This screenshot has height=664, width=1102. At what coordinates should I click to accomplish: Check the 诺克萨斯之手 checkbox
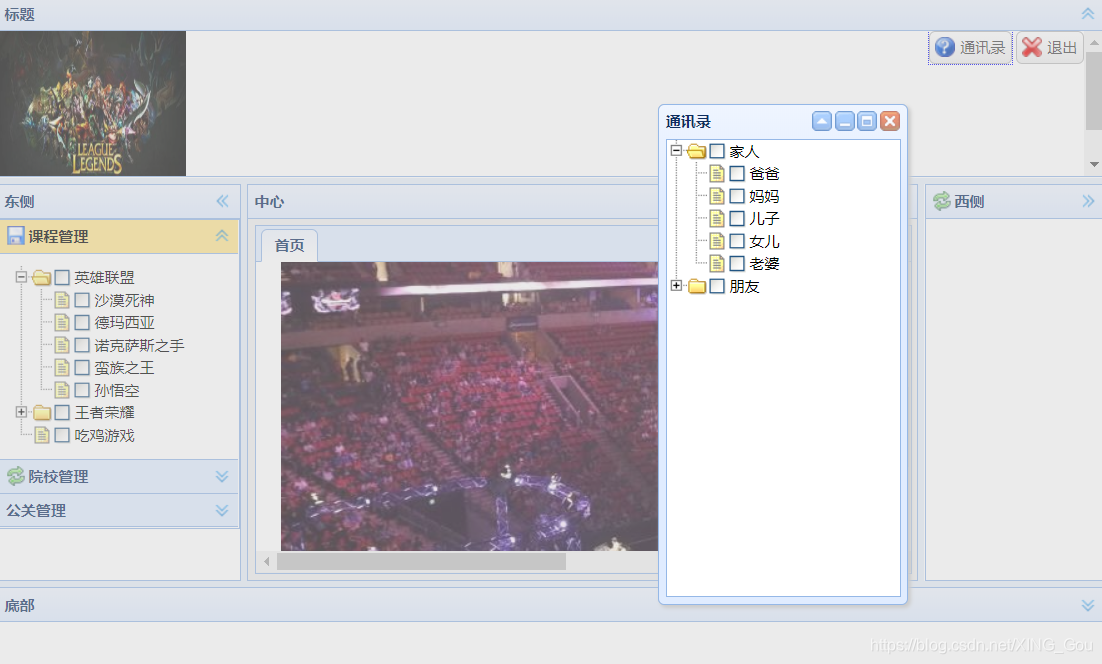pyautogui.click(x=82, y=345)
